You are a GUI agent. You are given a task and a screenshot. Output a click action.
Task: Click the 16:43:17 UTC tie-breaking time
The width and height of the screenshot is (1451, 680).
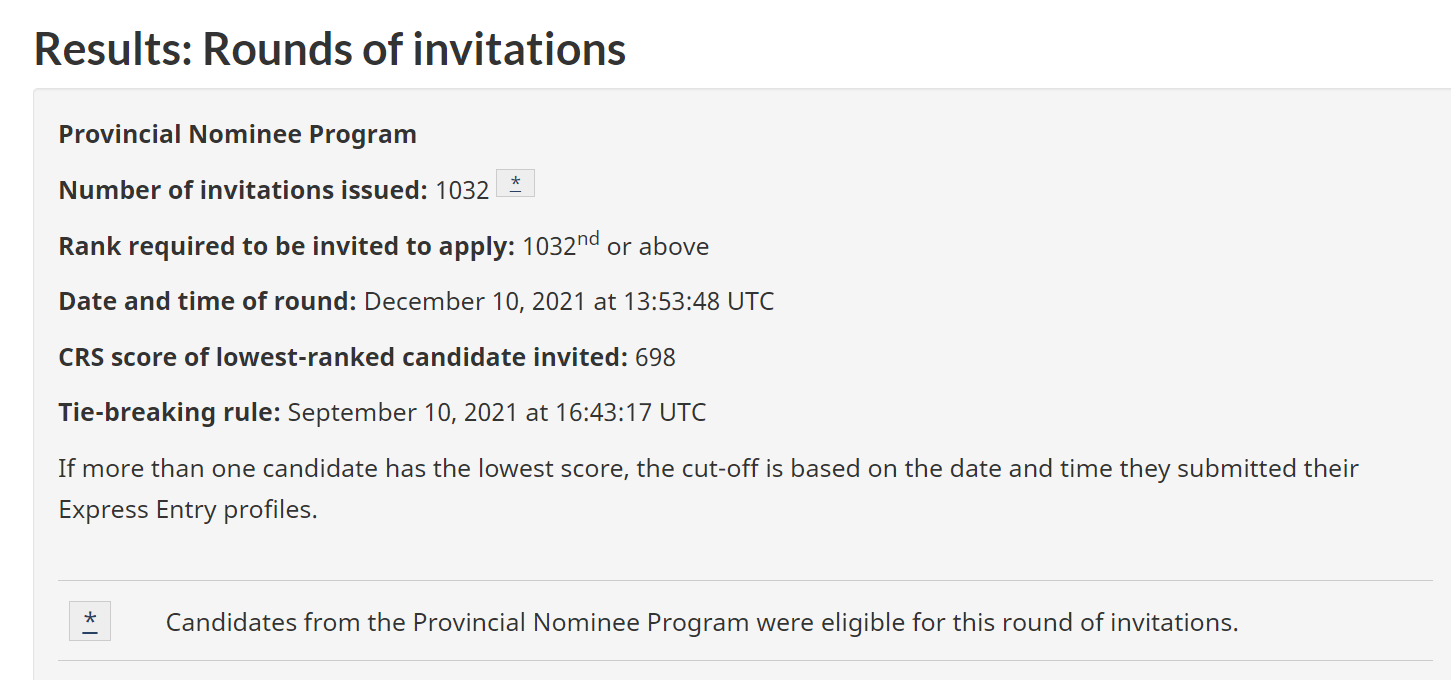pyautogui.click(x=628, y=412)
